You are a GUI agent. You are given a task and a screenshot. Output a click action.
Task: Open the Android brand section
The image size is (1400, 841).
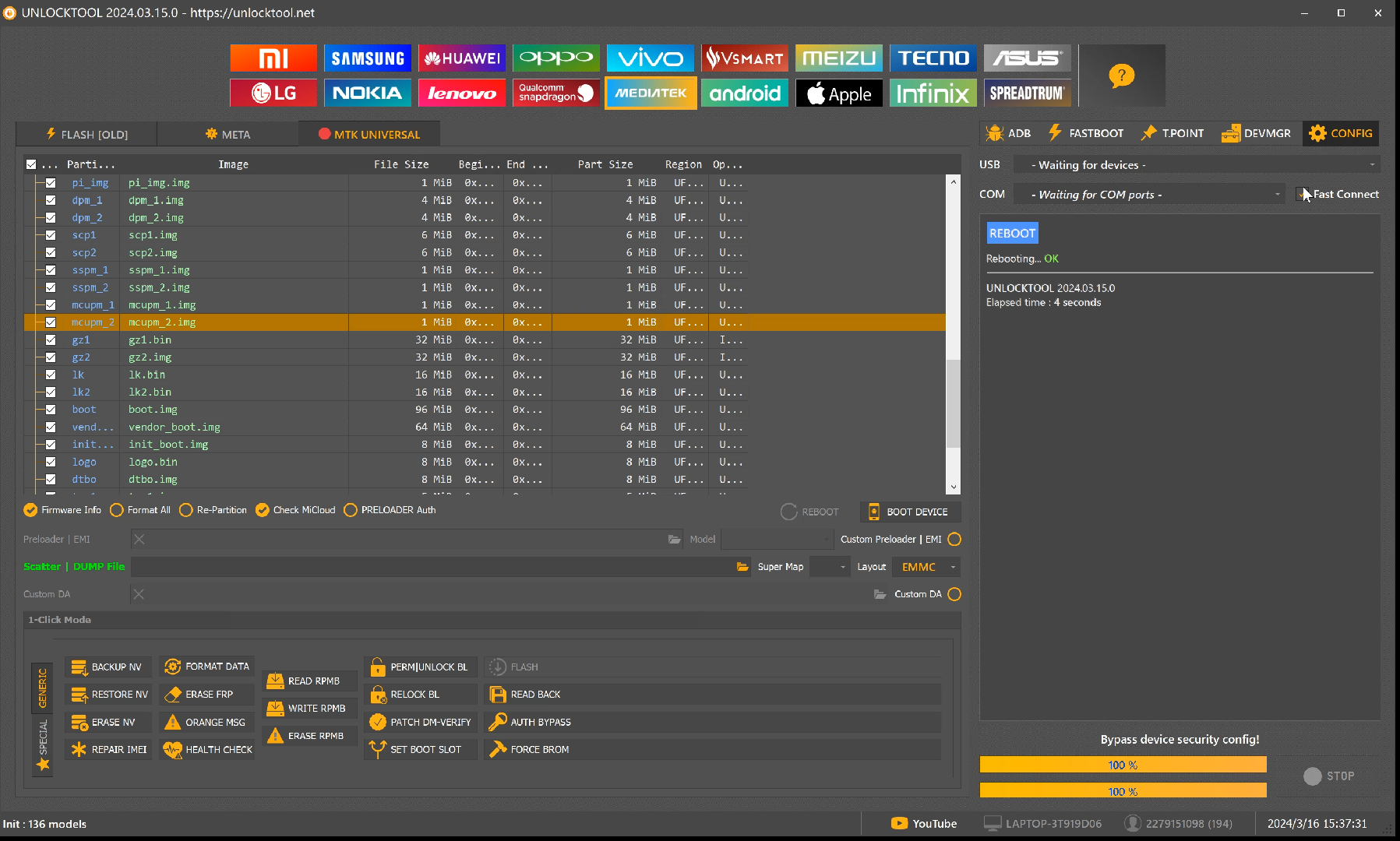[745, 93]
